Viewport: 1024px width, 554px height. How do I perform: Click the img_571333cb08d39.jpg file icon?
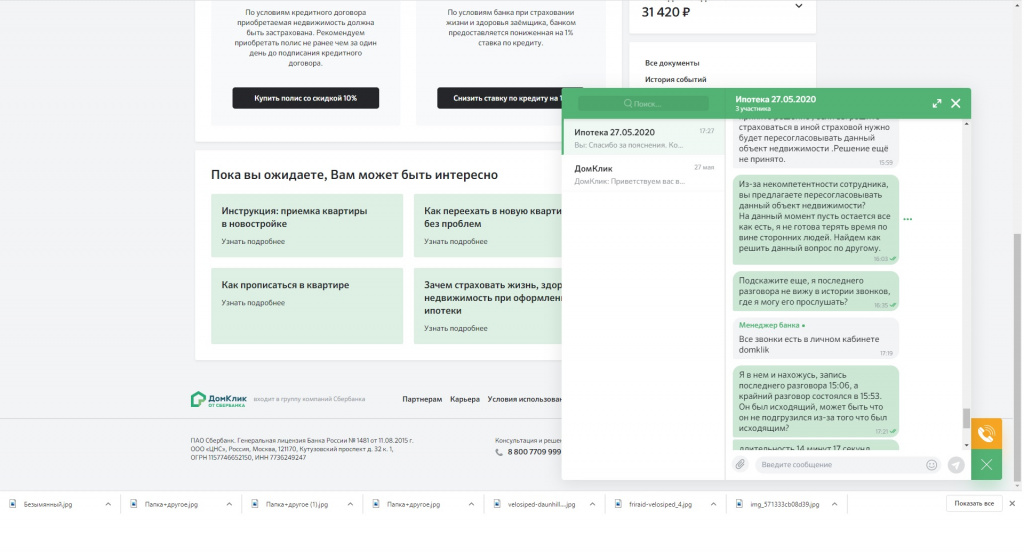pos(739,504)
